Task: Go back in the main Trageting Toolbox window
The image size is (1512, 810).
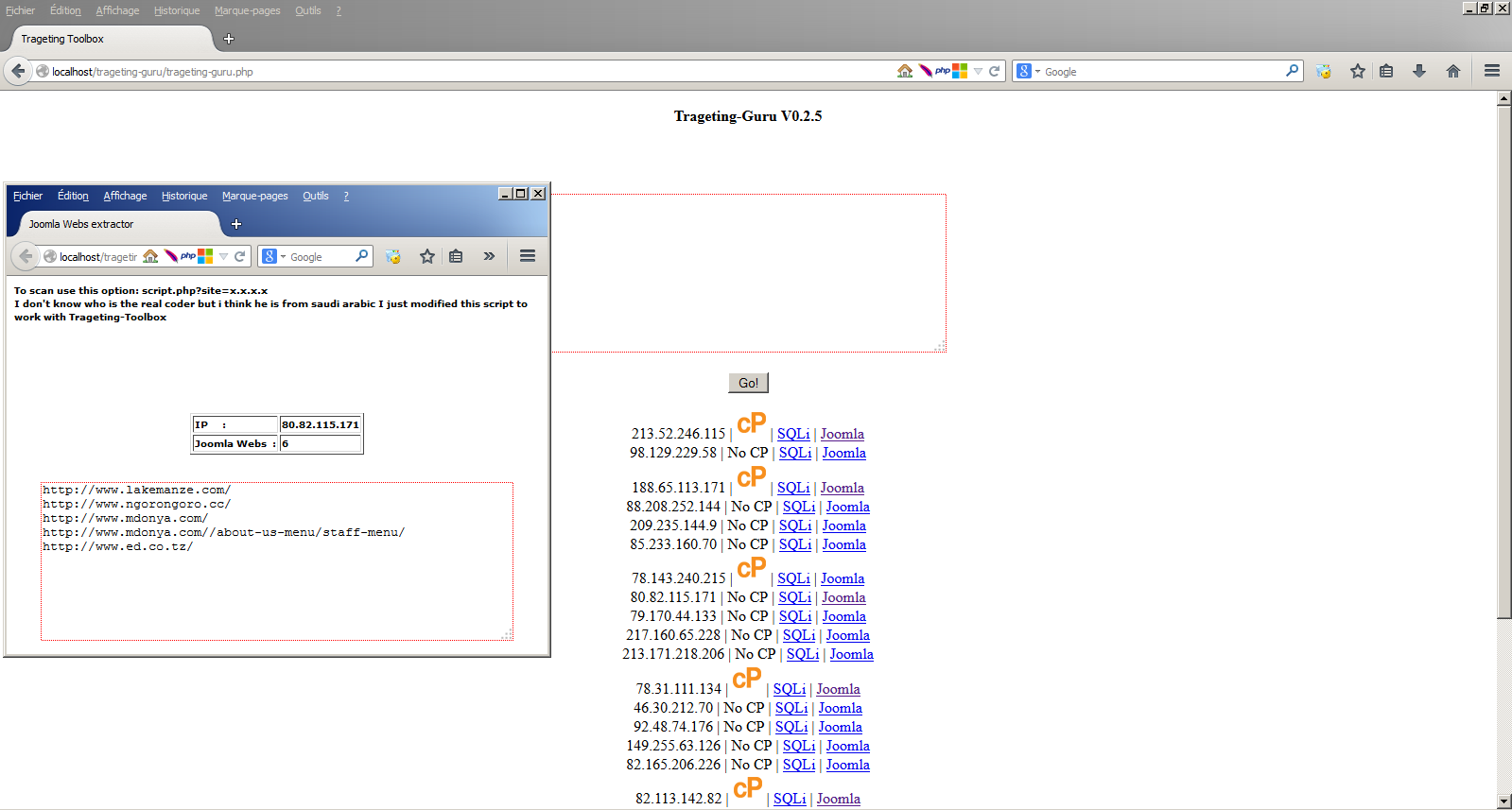Action: click(x=18, y=71)
